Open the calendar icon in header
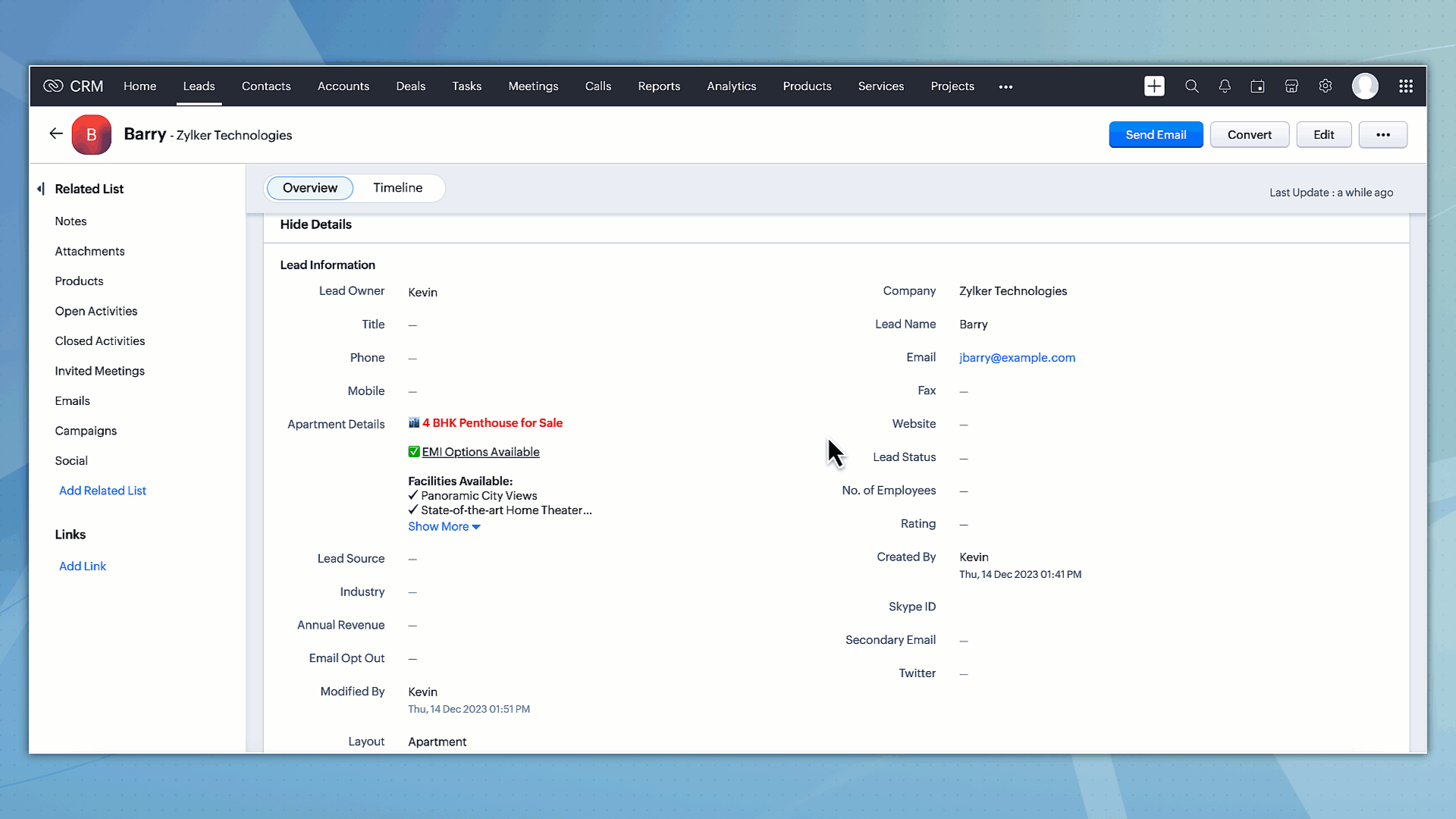1456x819 pixels. click(x=1257, y=86)
